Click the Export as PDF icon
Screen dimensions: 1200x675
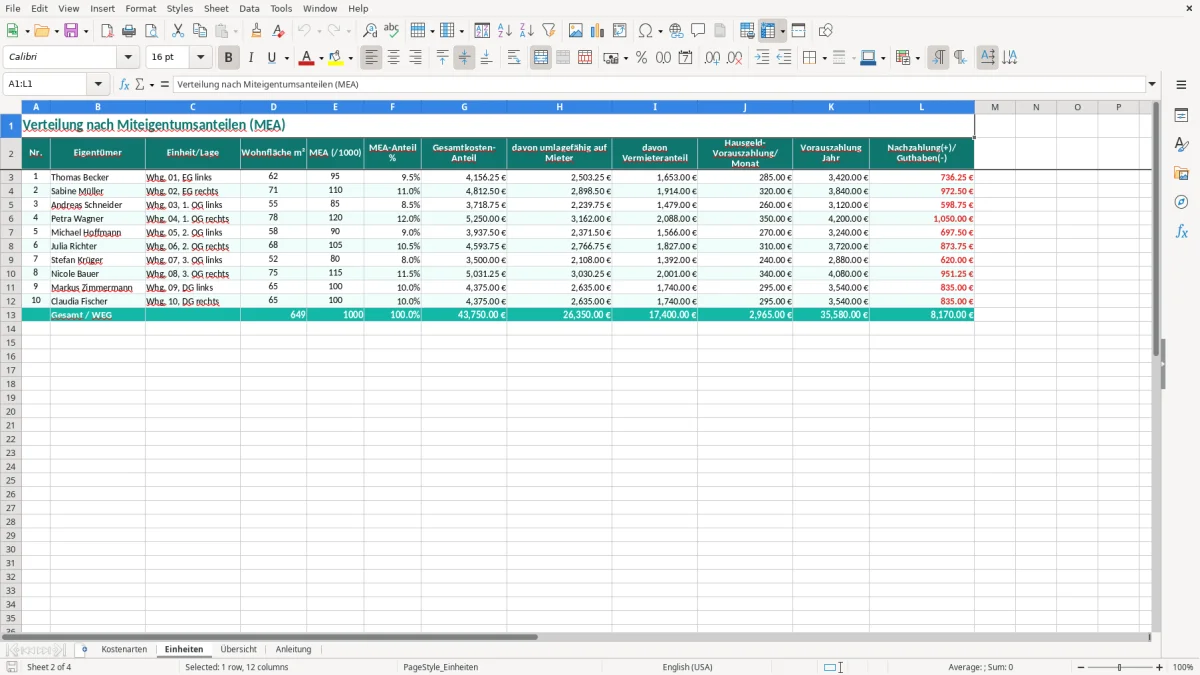point(107,31)
